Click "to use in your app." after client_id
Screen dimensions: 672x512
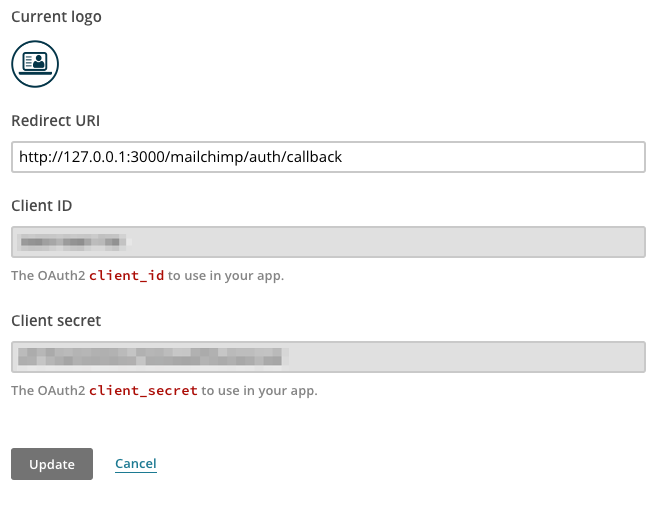[226, 276]
